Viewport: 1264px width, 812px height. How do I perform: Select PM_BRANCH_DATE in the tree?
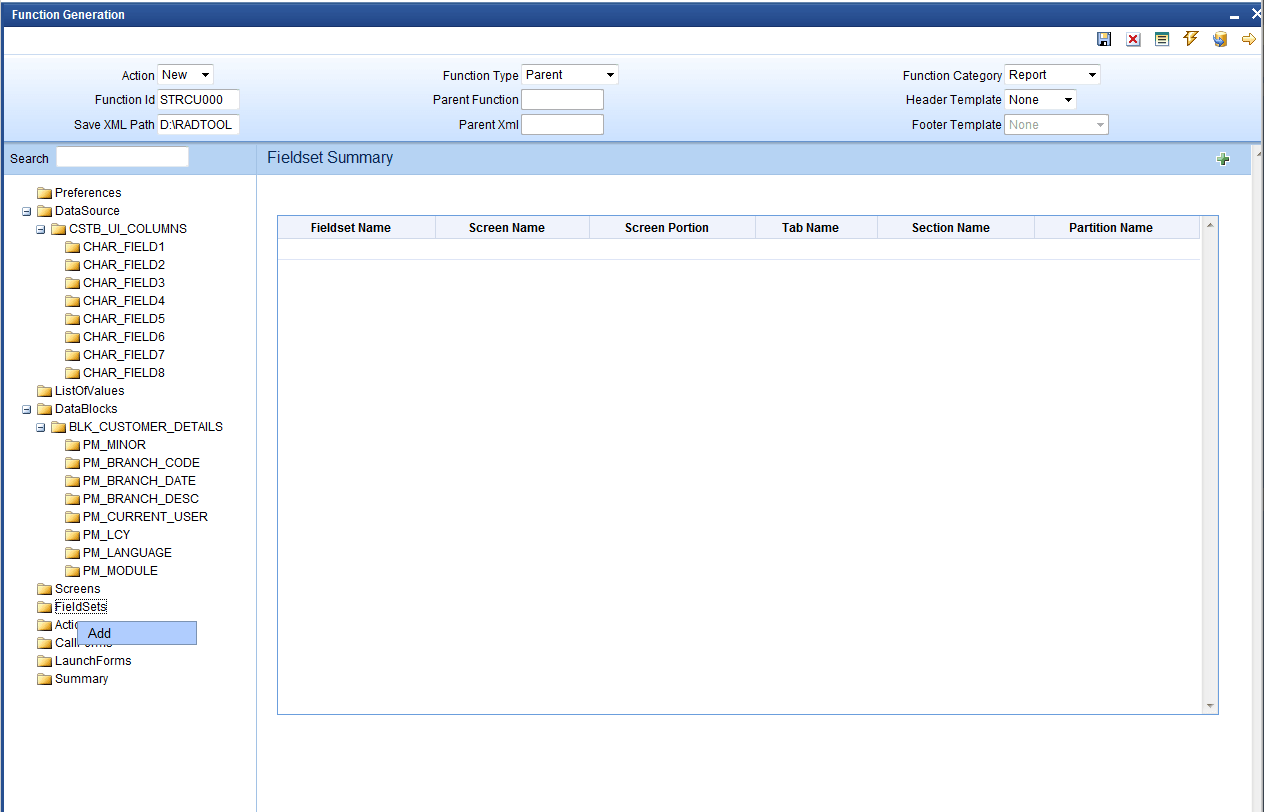139,481
